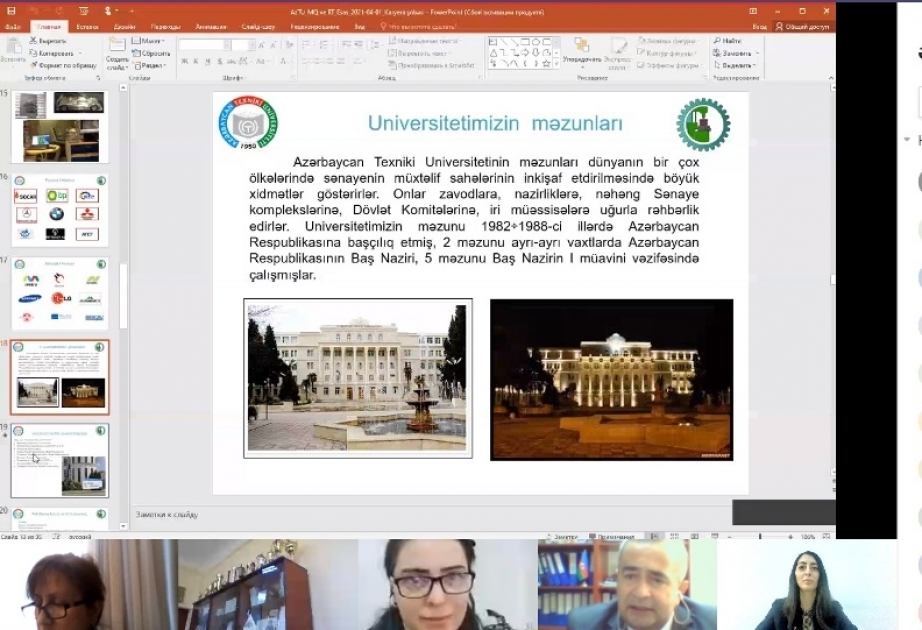Click the numbered list icon
Image resolution: width=922 pixels, height=630 pixels.
[x=325, y=45]
